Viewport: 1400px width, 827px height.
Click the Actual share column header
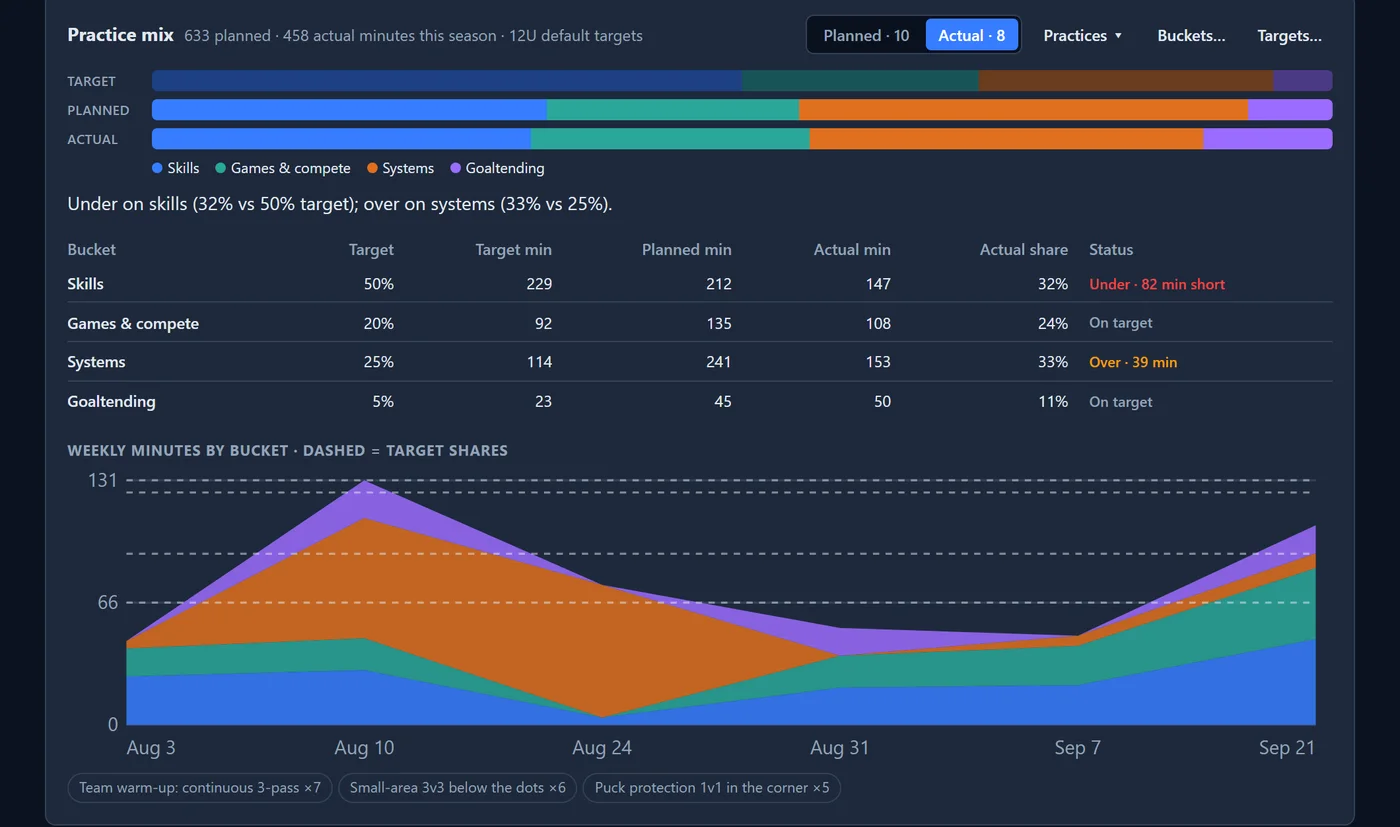(1023, 249)
